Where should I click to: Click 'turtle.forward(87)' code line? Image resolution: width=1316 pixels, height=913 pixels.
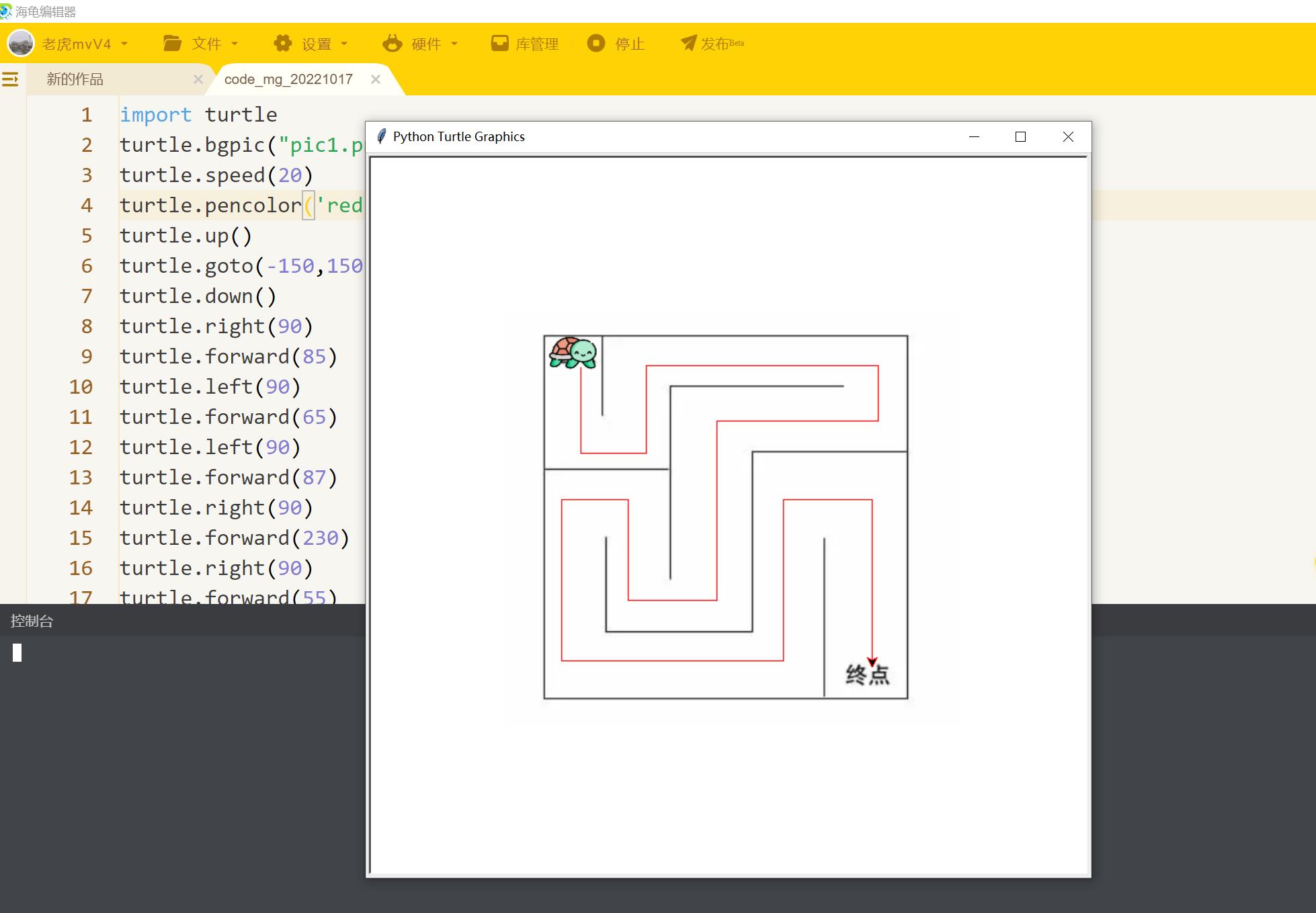(229, 478)
